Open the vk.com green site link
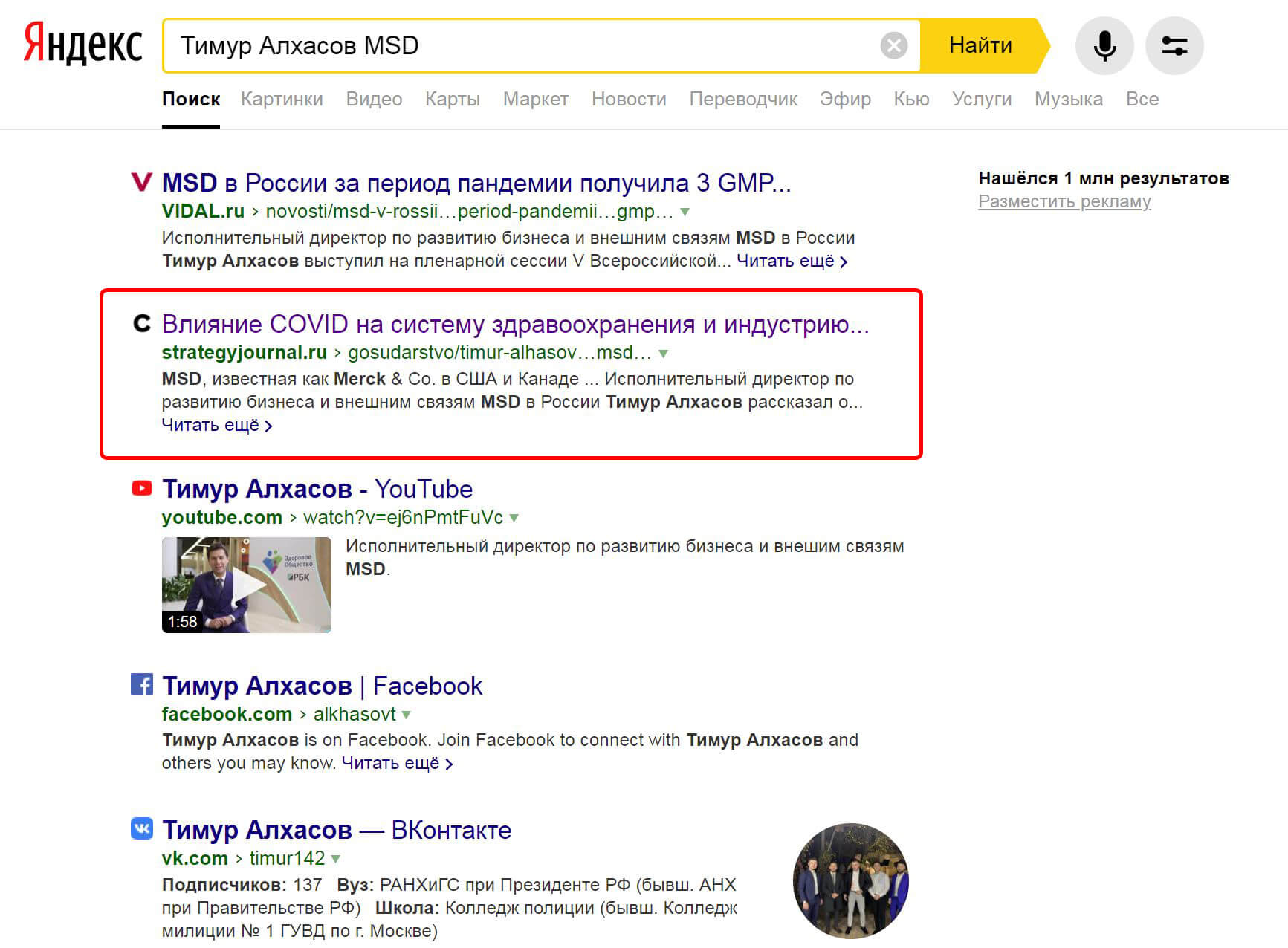The height and width of the screenshot is (948, 1288). click(195, 858)
